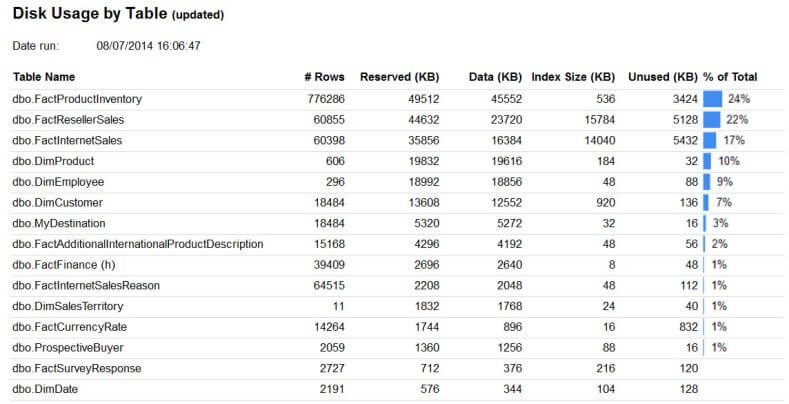Click the % of Total column header
The image size is (789, 404).
click(730, 77)
